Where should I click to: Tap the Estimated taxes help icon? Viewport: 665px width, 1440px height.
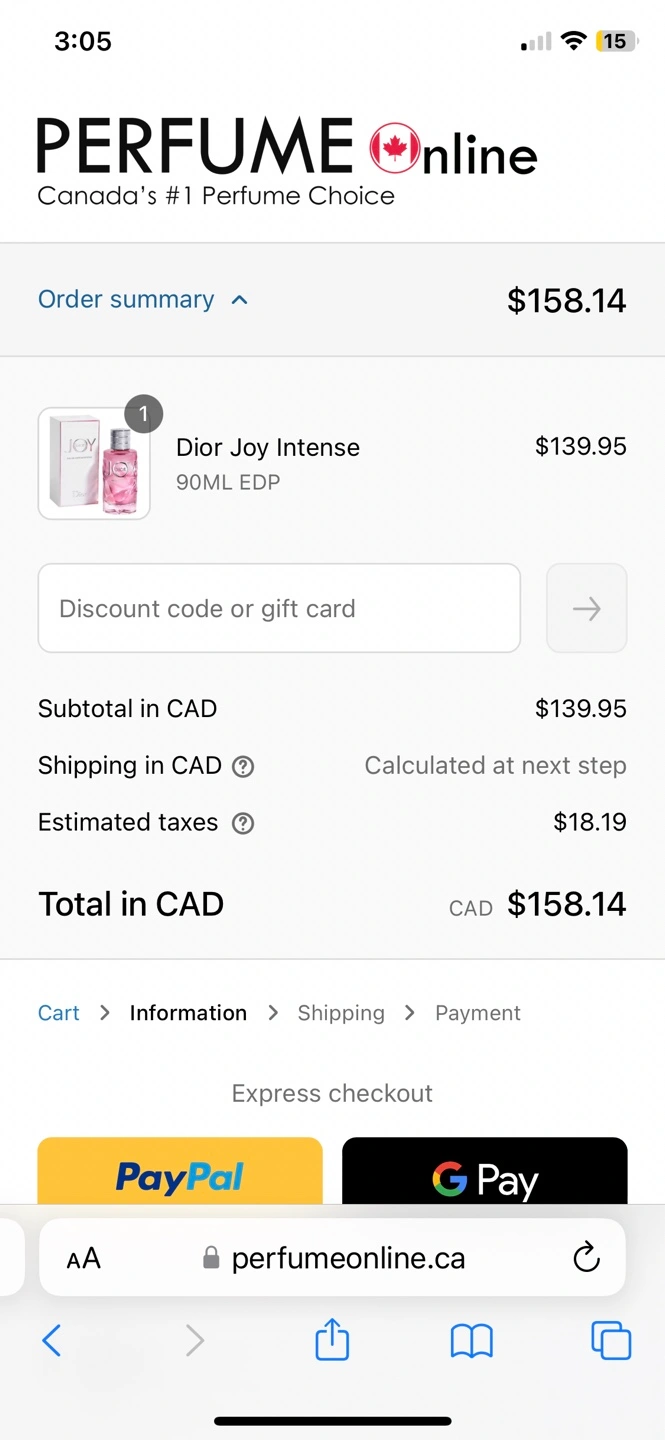[x=243, y=824]
